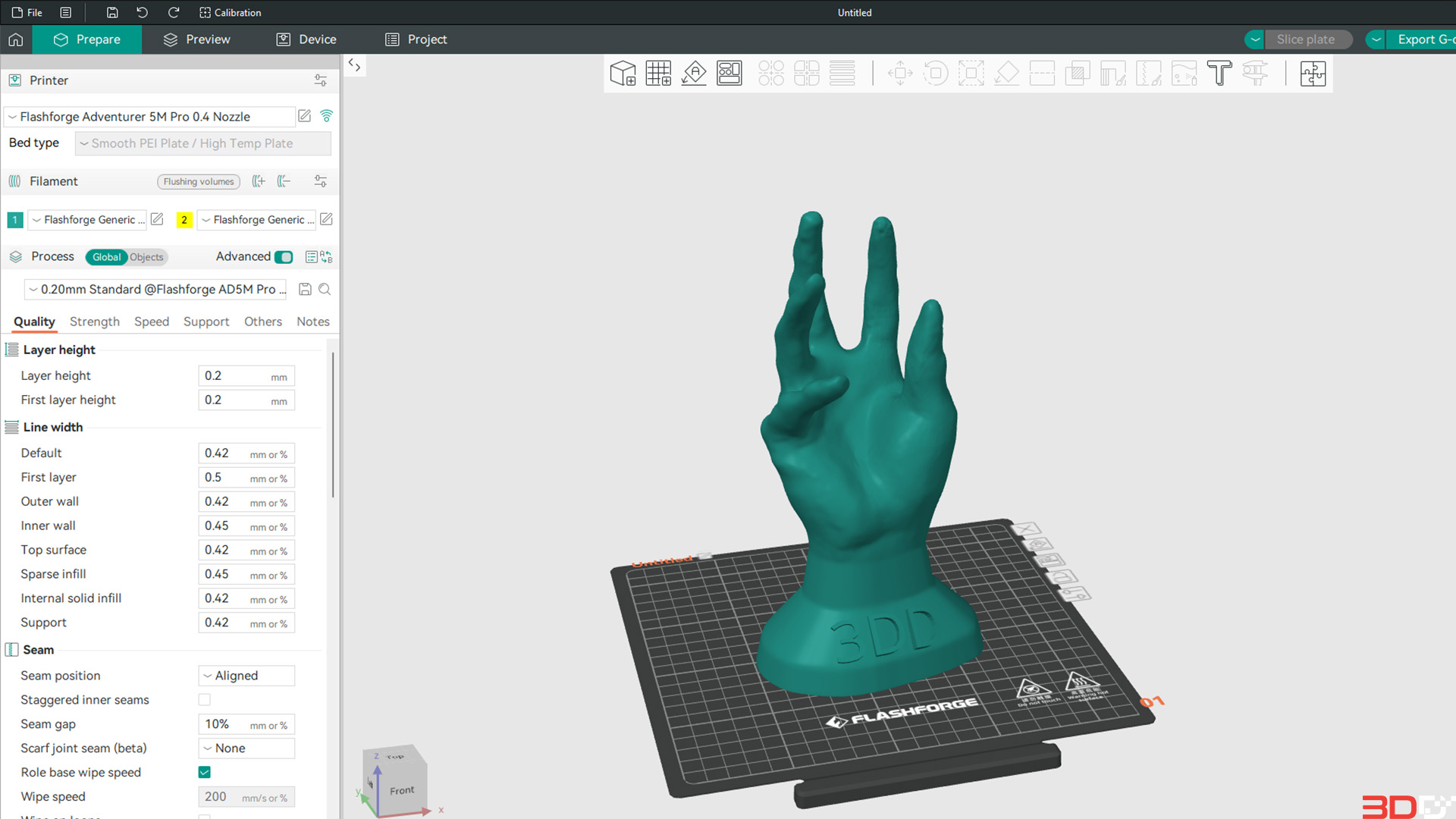1456x819 pixels.
Task: Click the Undo arrow icon
Action: tap(142, 12)
